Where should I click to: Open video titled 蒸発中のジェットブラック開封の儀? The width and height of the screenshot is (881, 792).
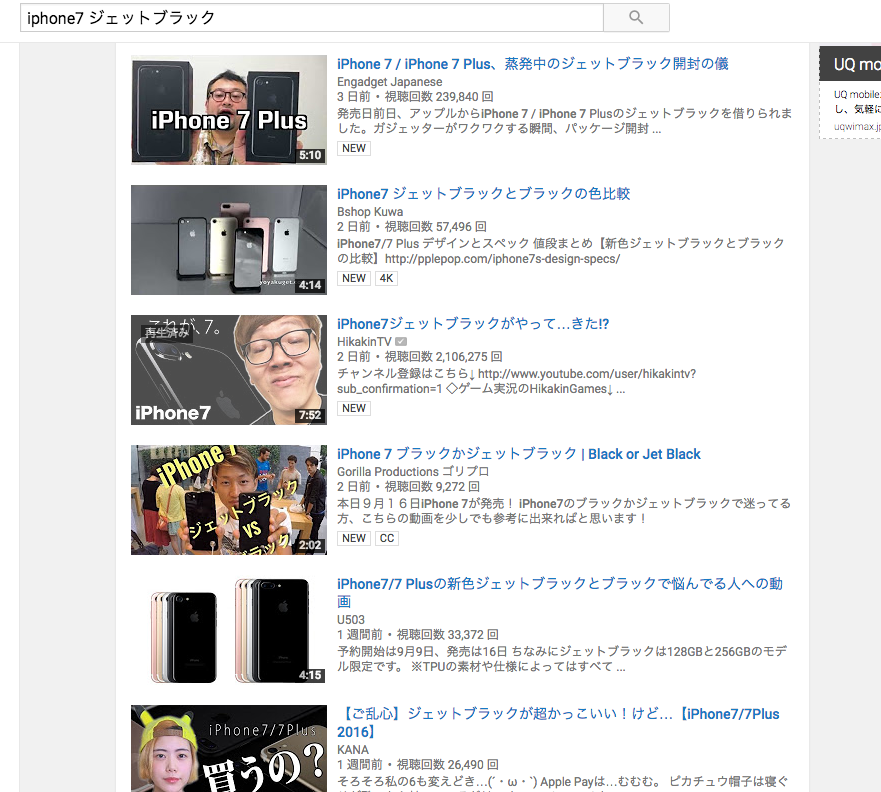point(532,64)
